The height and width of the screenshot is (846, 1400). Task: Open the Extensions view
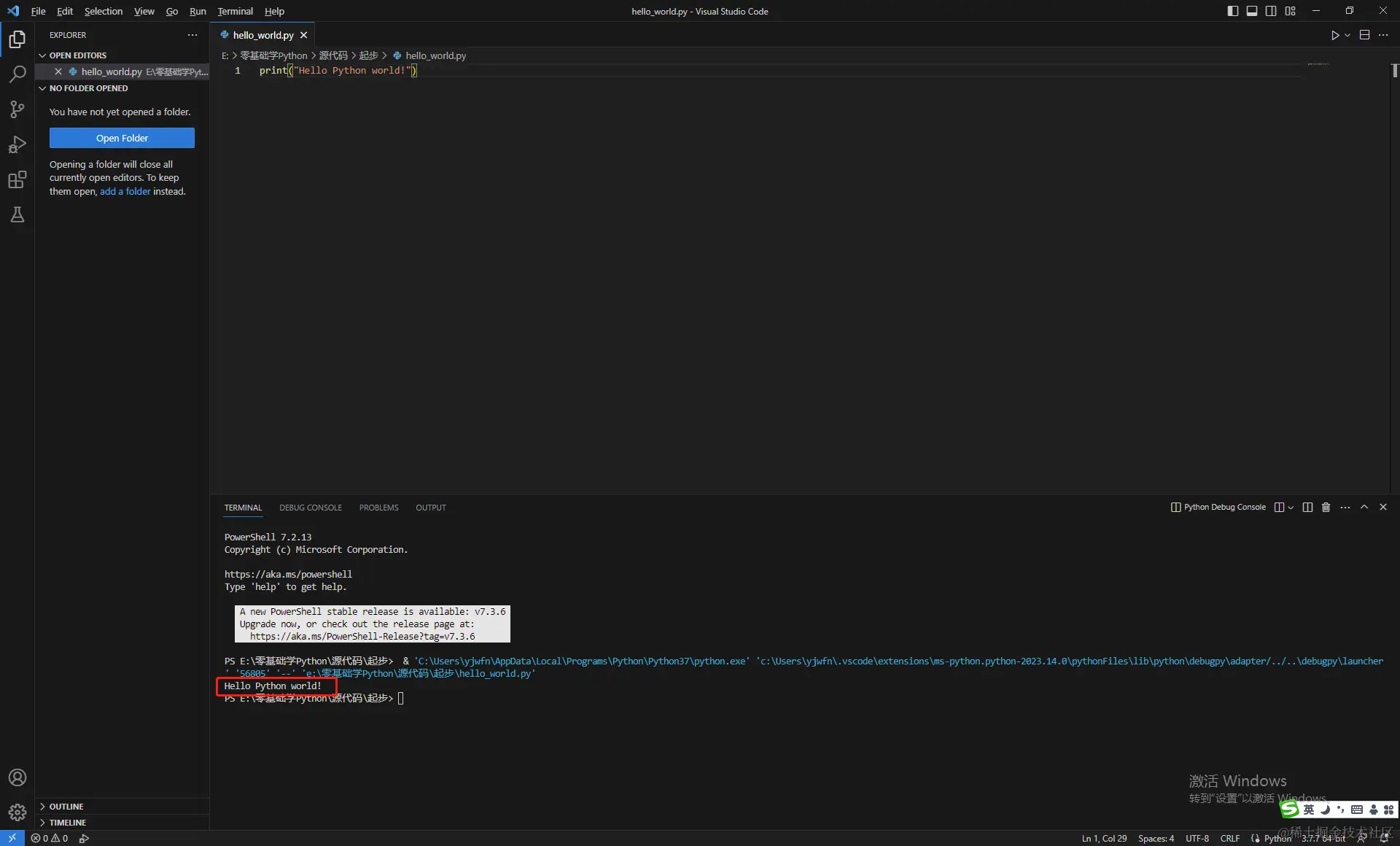tap(17, 179)
